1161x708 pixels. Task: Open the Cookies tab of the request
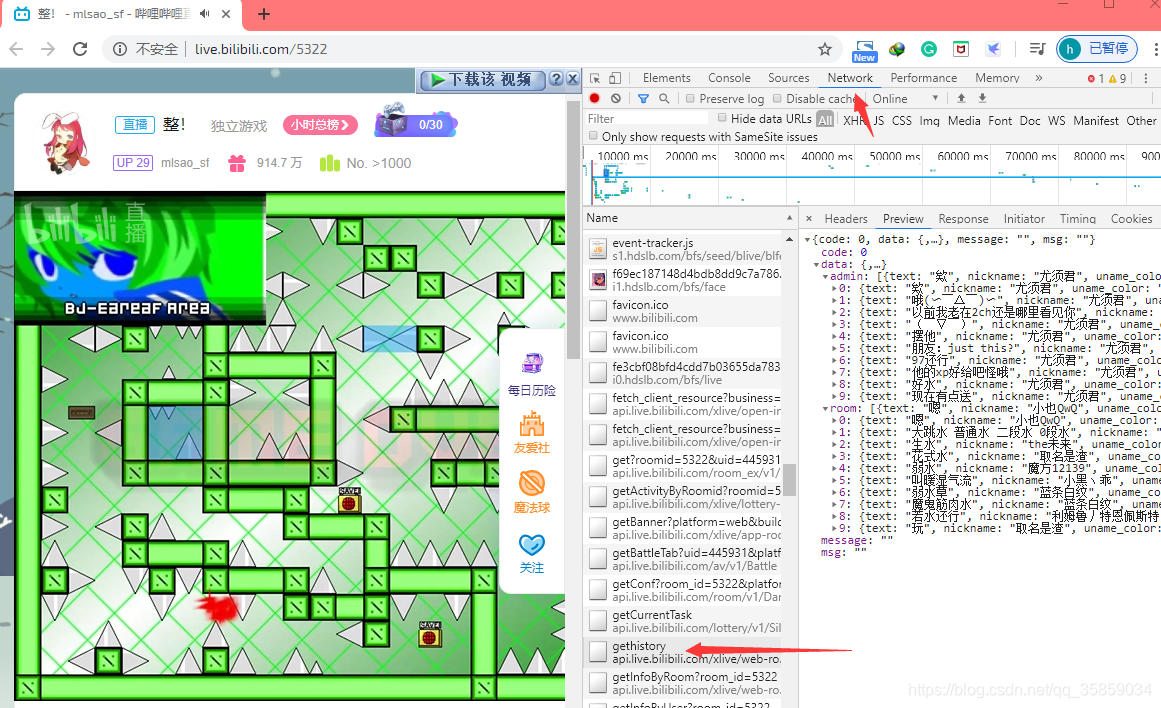1131,218
